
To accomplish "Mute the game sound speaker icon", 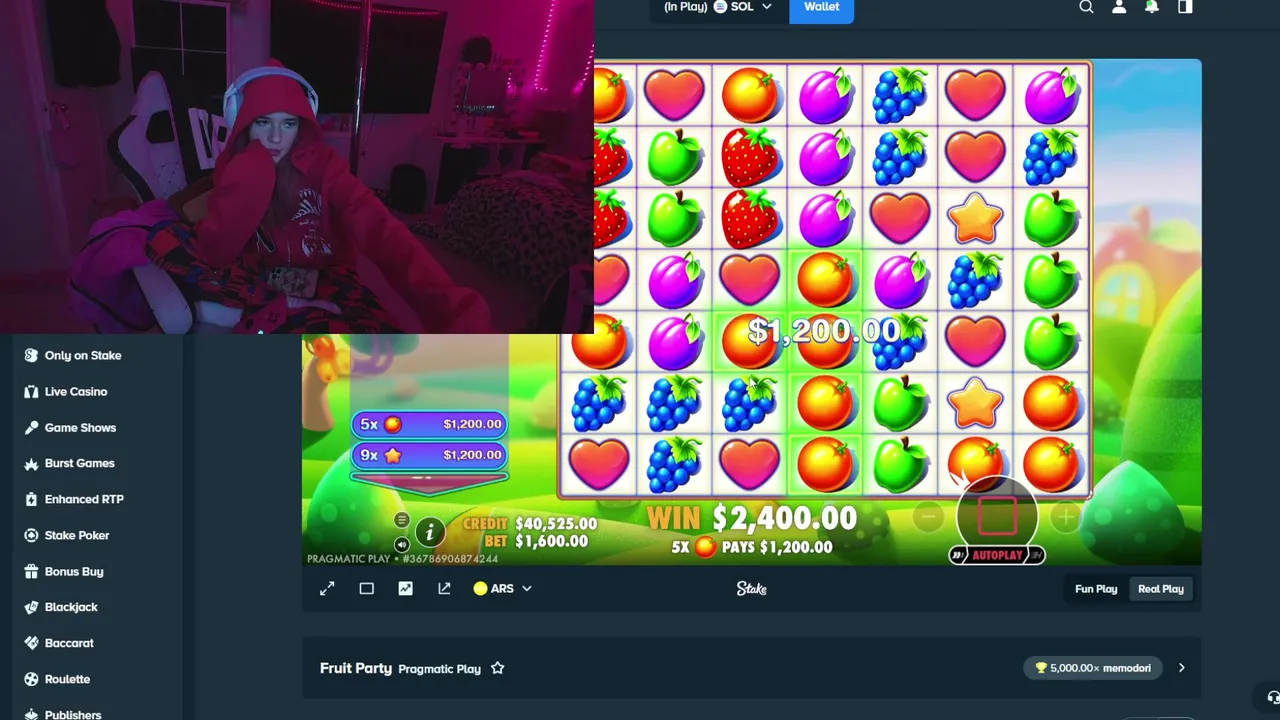I will click(x=401, y=545).
